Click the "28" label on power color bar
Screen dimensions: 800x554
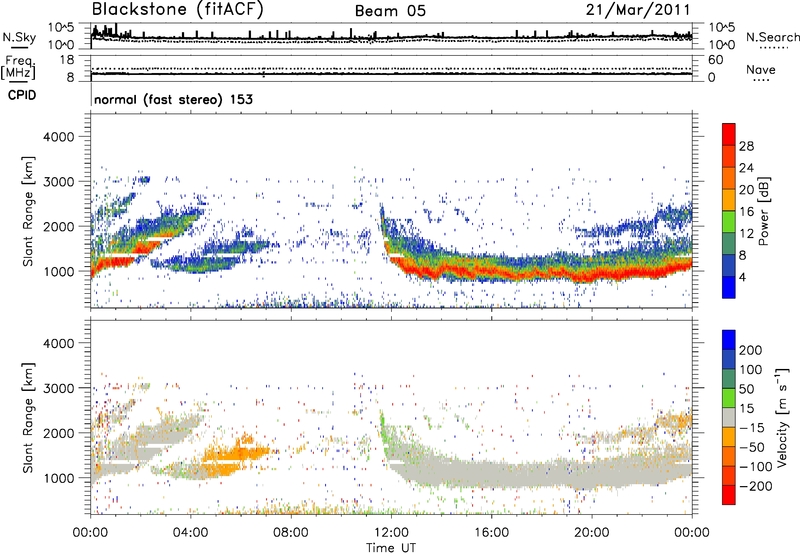pyautogui.click(x=746, y=146)
